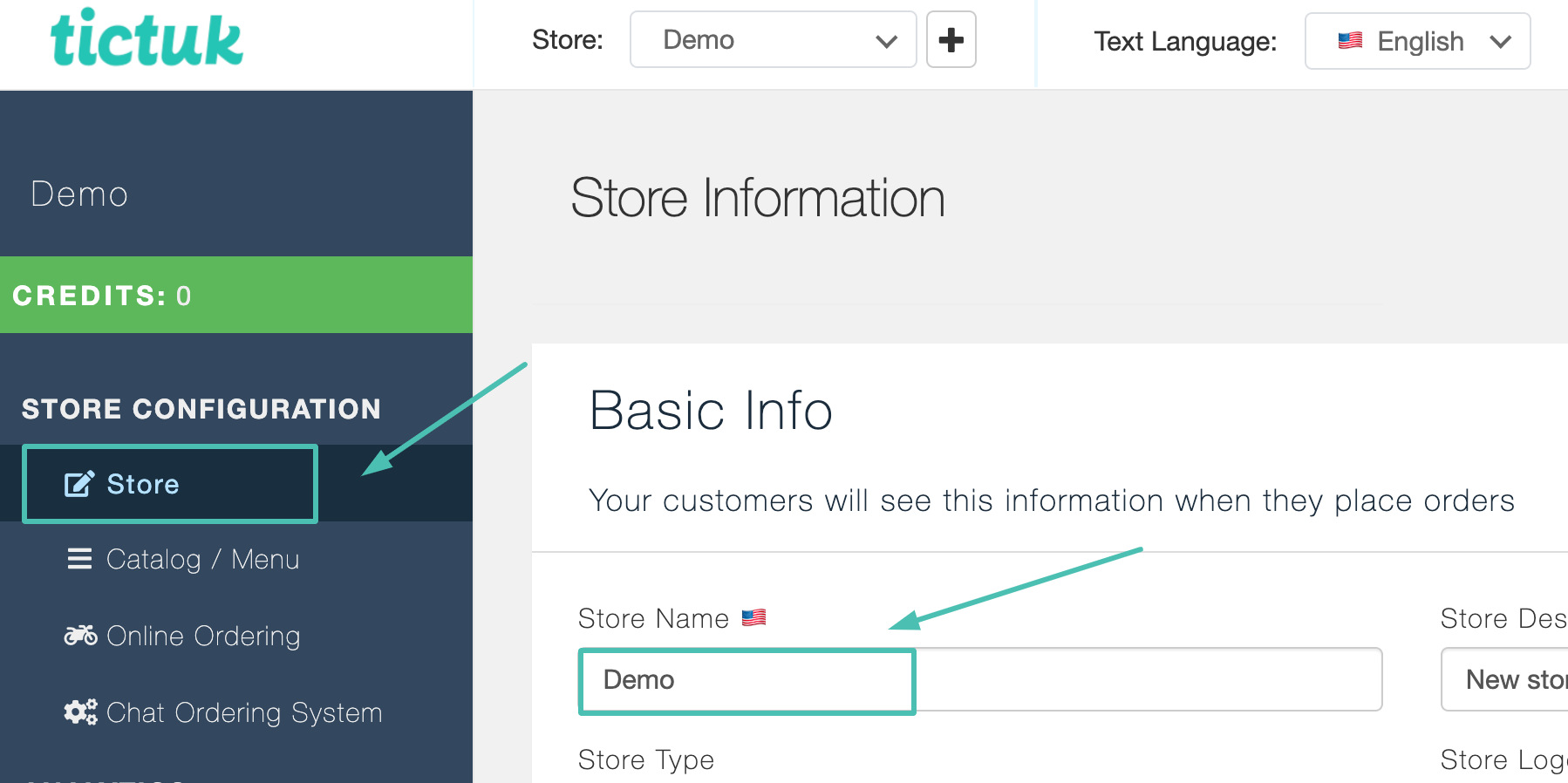Click the Demo store title in sidebar
1568x783 pixels.
(79, 194)
